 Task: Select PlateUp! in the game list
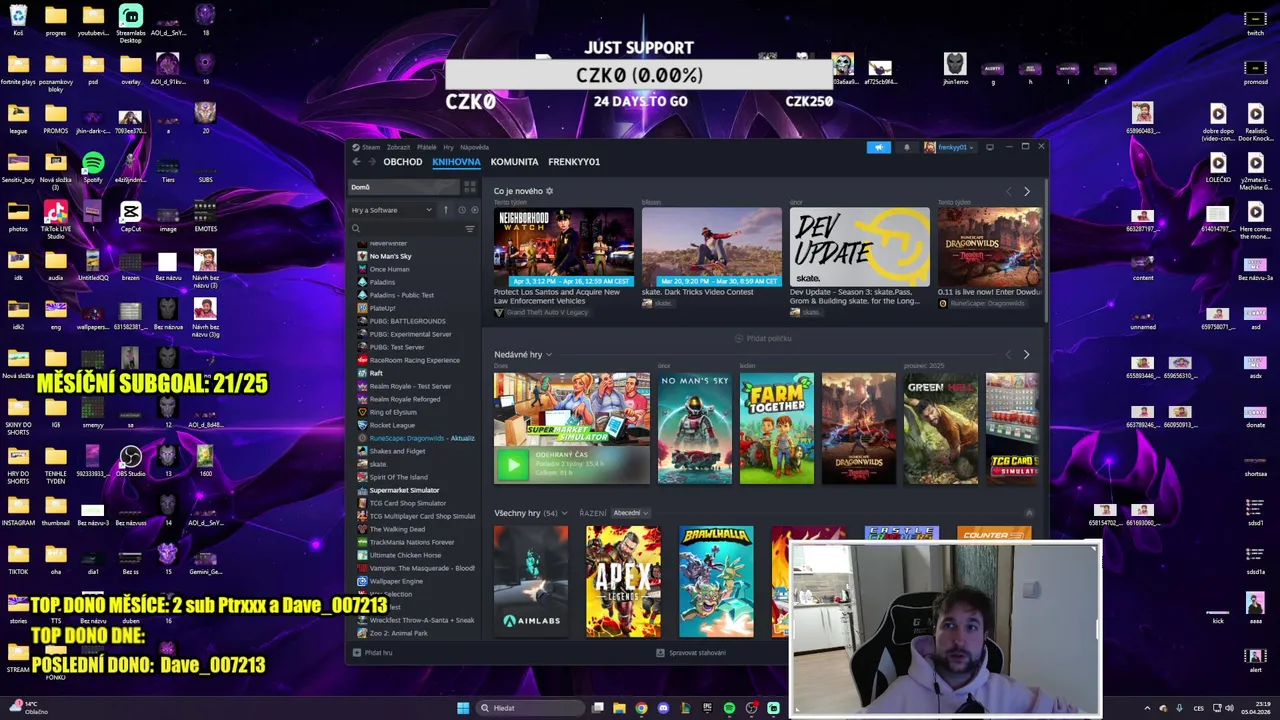coord(382,308)
